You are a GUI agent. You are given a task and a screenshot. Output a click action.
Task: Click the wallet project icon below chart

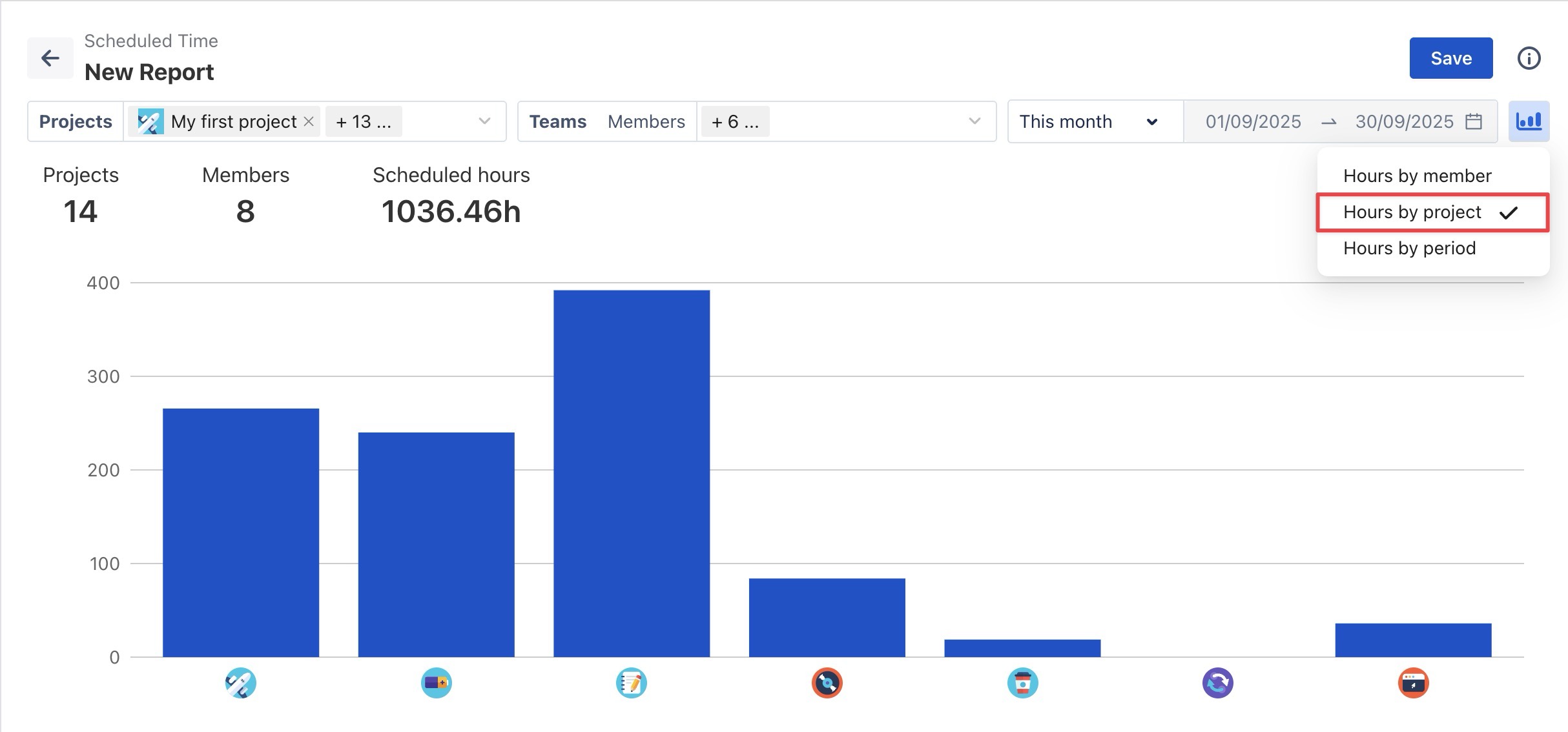pos(436,683)
